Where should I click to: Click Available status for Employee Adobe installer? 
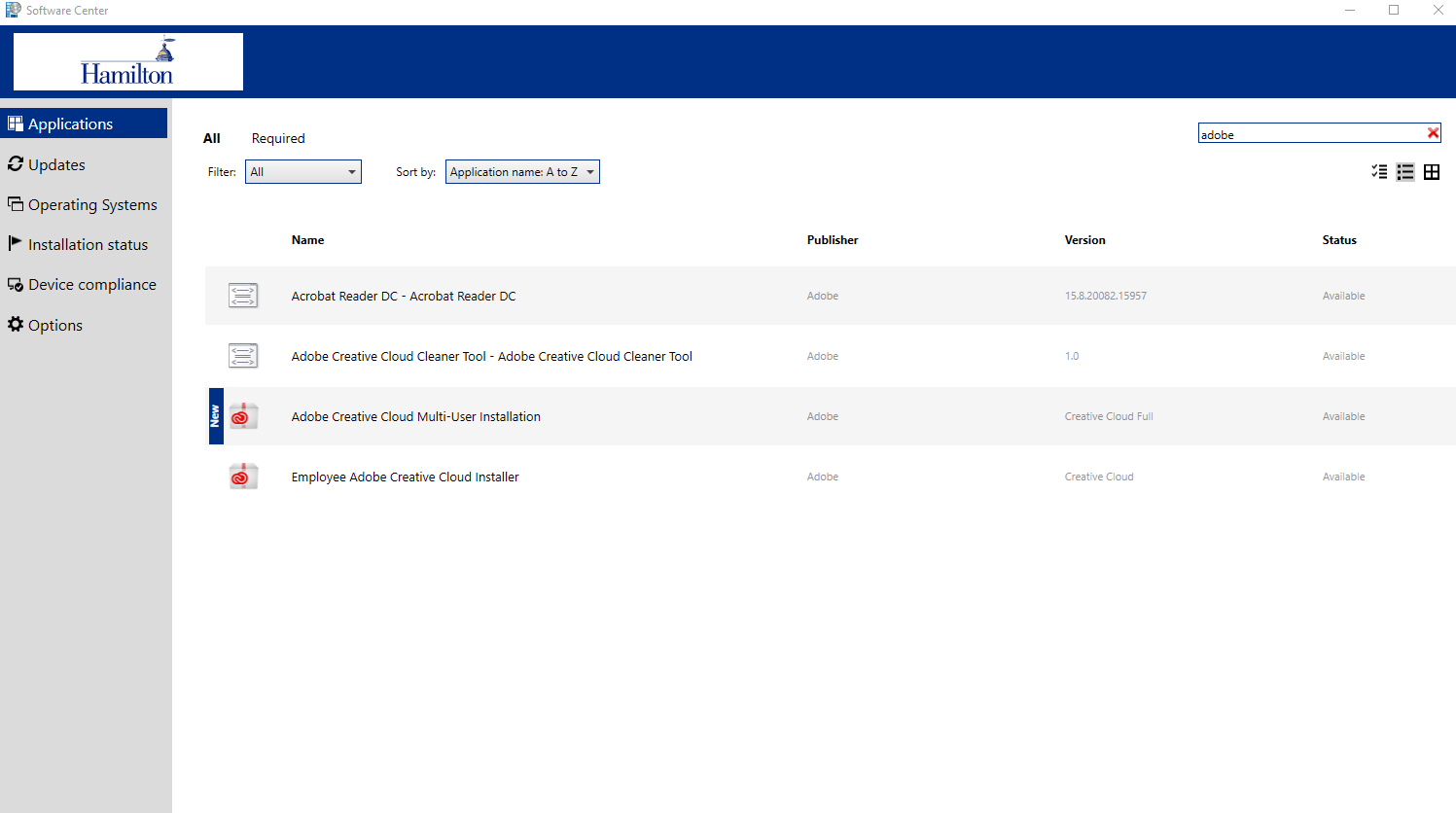point(1344,477)
